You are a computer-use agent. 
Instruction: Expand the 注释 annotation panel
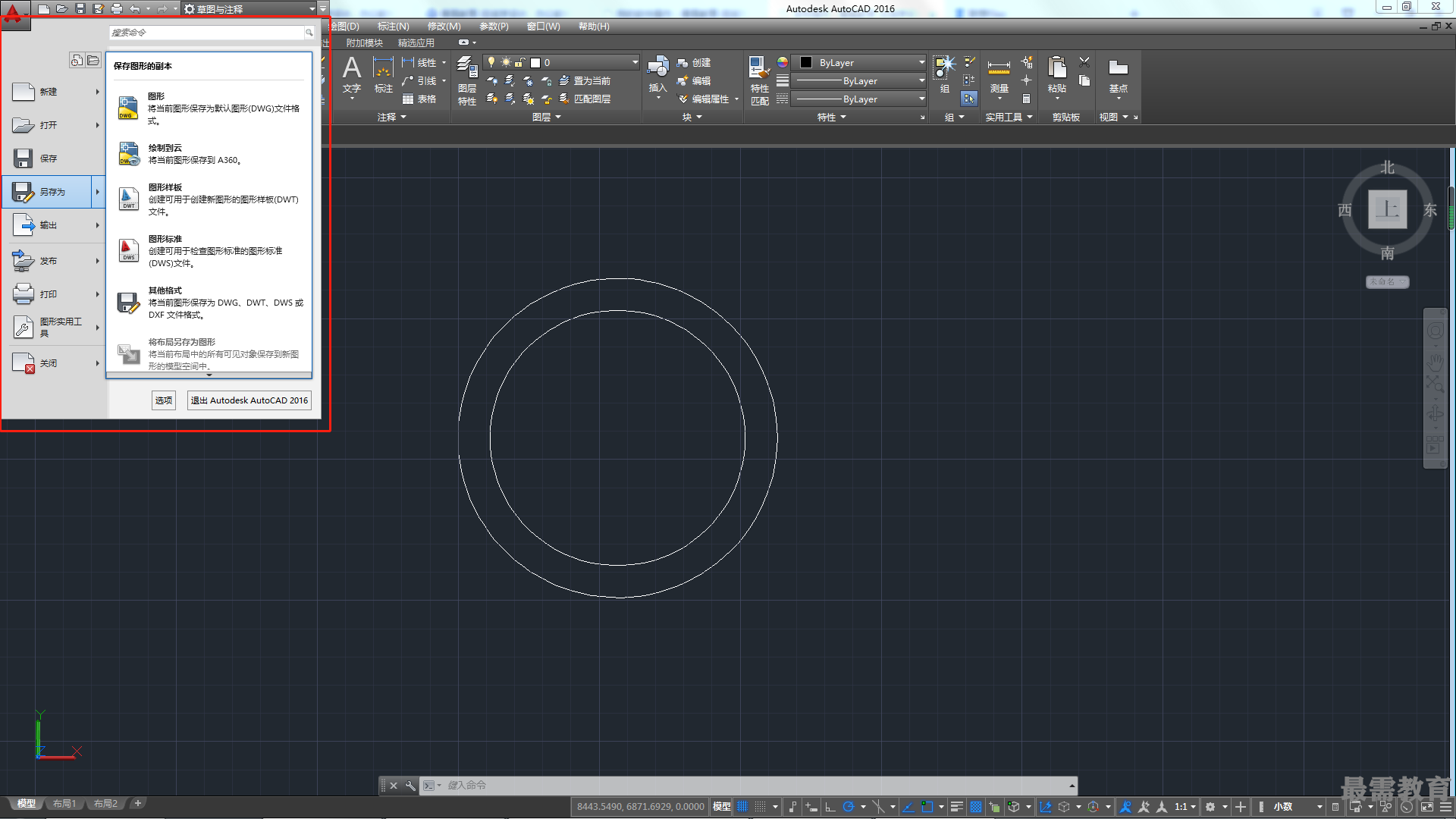(x=392, y=118)
